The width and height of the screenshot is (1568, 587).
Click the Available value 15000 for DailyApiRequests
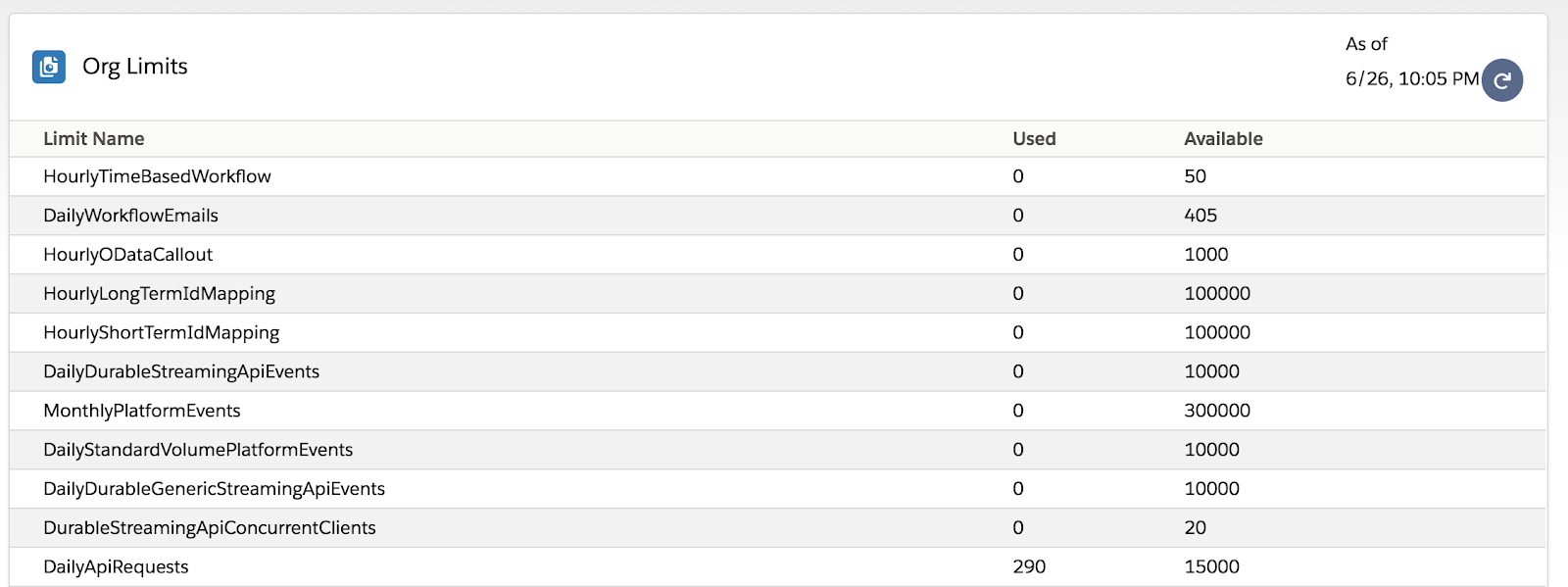coord(1211,567)
